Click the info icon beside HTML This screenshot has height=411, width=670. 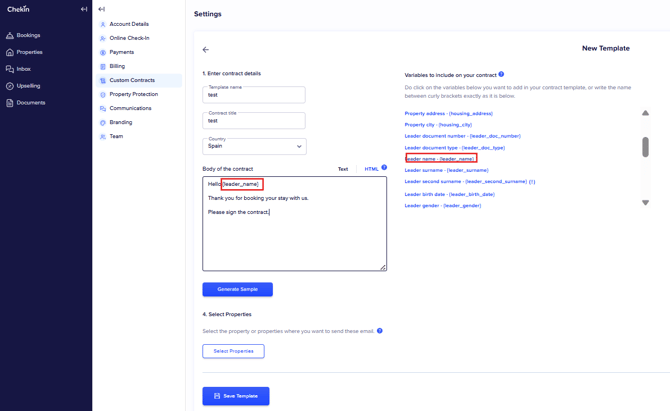(384, 168)
